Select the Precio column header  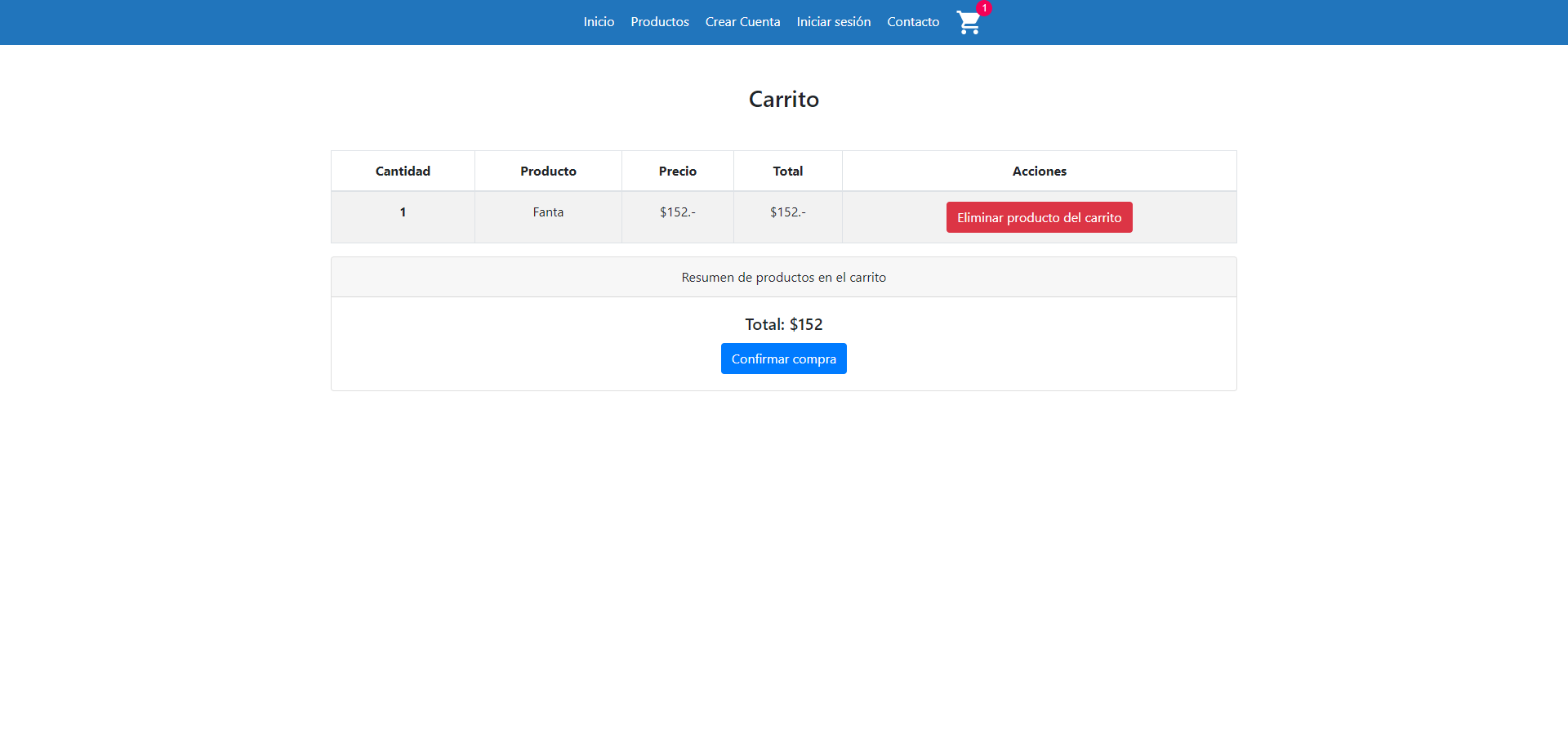point(677,171)
